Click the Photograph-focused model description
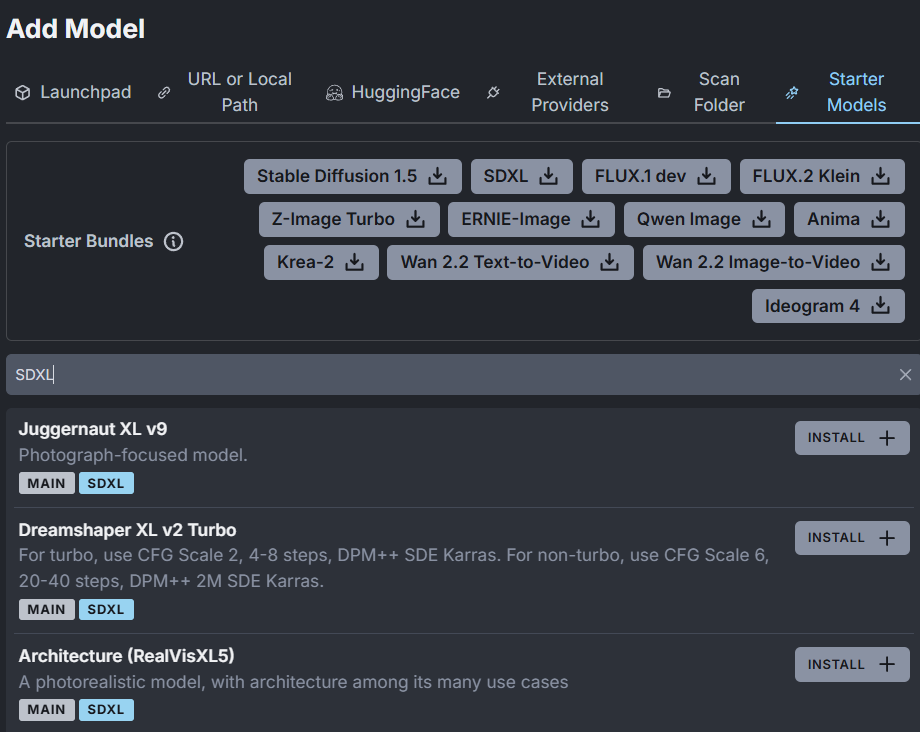Viewport: 920px width, 732px height. coord(133,455)
